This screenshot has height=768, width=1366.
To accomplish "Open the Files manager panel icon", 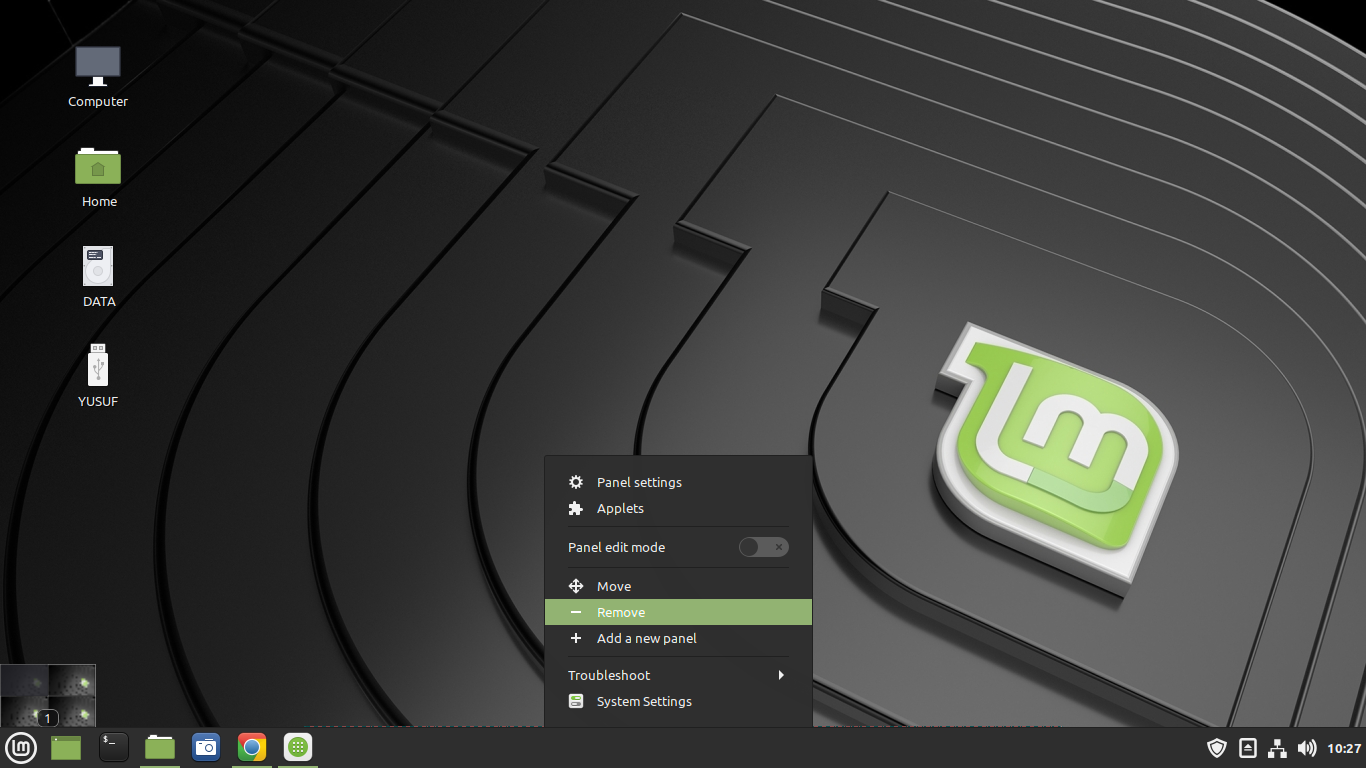I will (x=159, y=747).
